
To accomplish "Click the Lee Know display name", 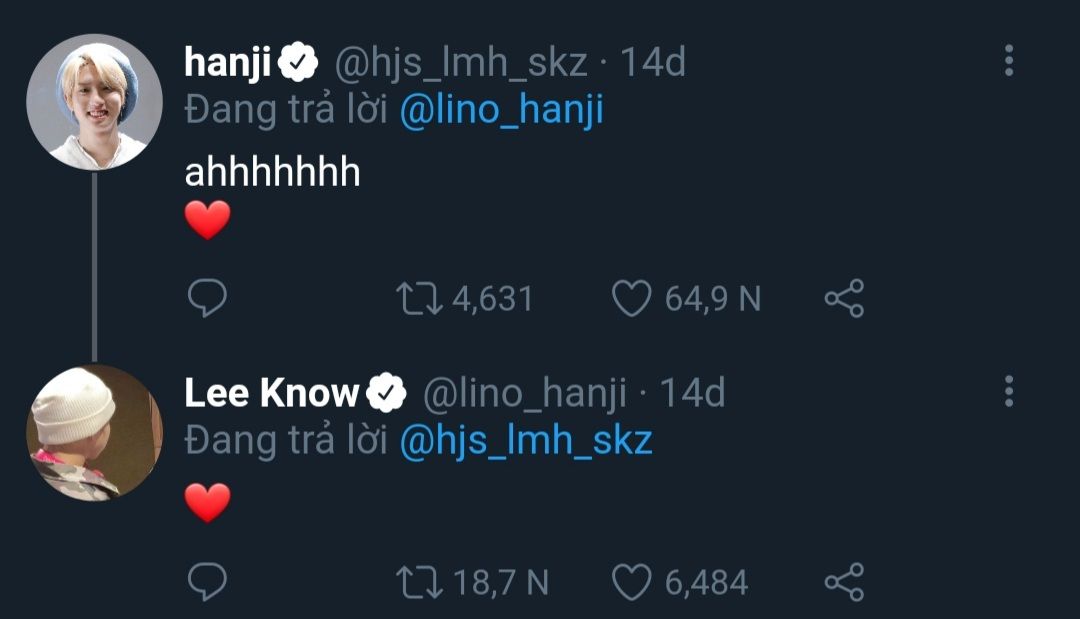I will pos(271,394).
